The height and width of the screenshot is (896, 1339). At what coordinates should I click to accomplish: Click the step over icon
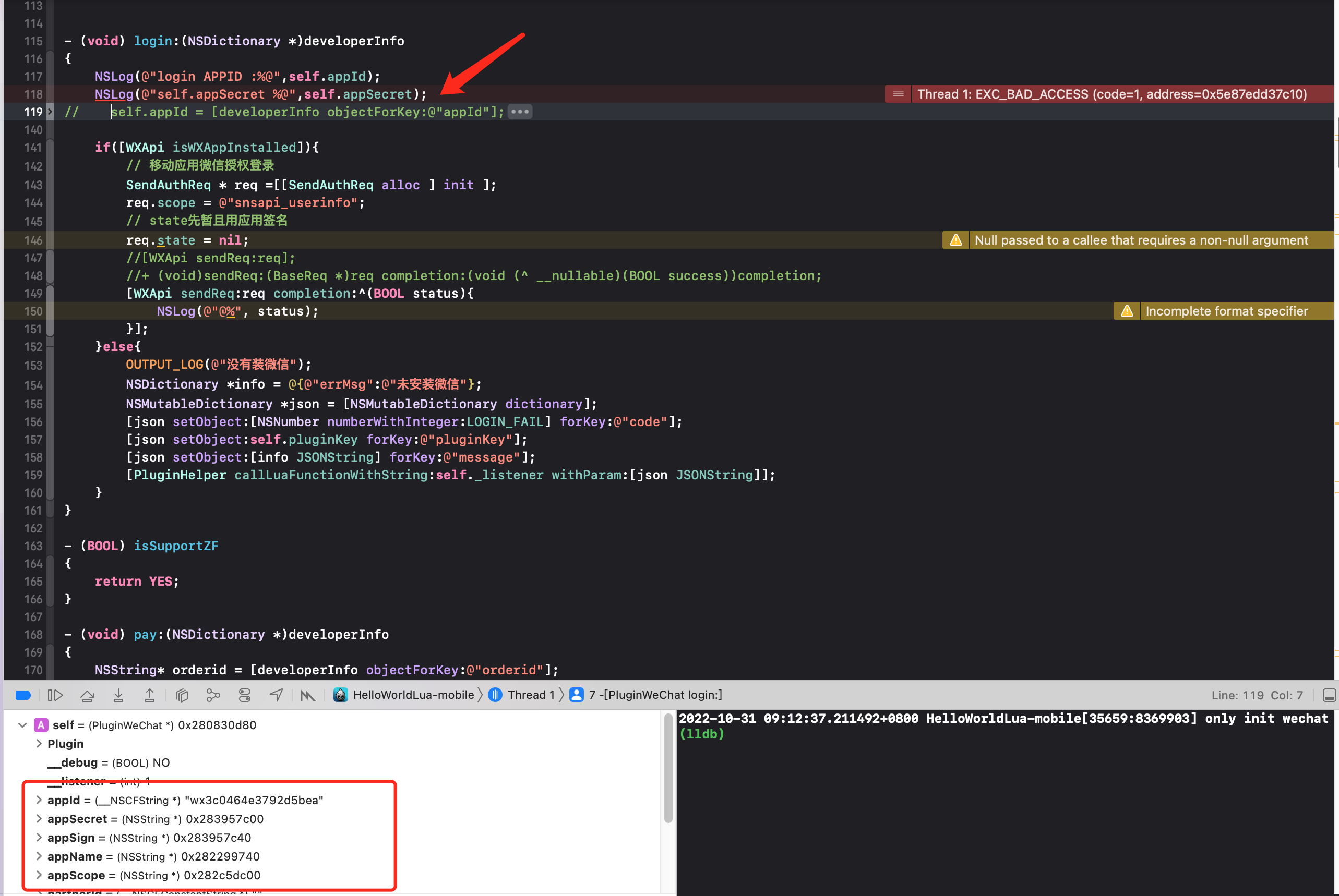coord(87,695)
